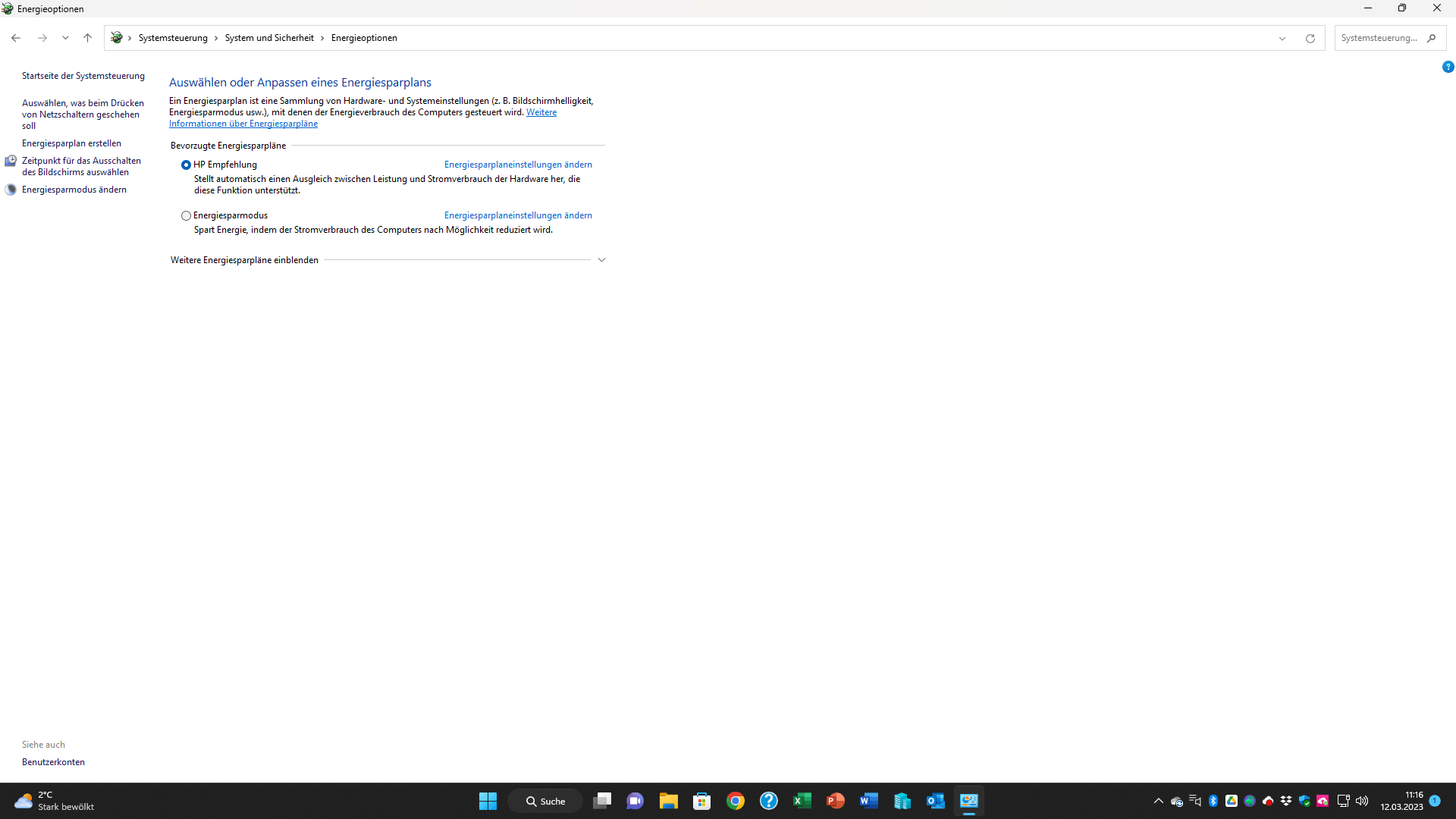This screenshot has width=1456, height=819.
Task: Click the up-one-level arrow icon
Action: click(87, 38)
